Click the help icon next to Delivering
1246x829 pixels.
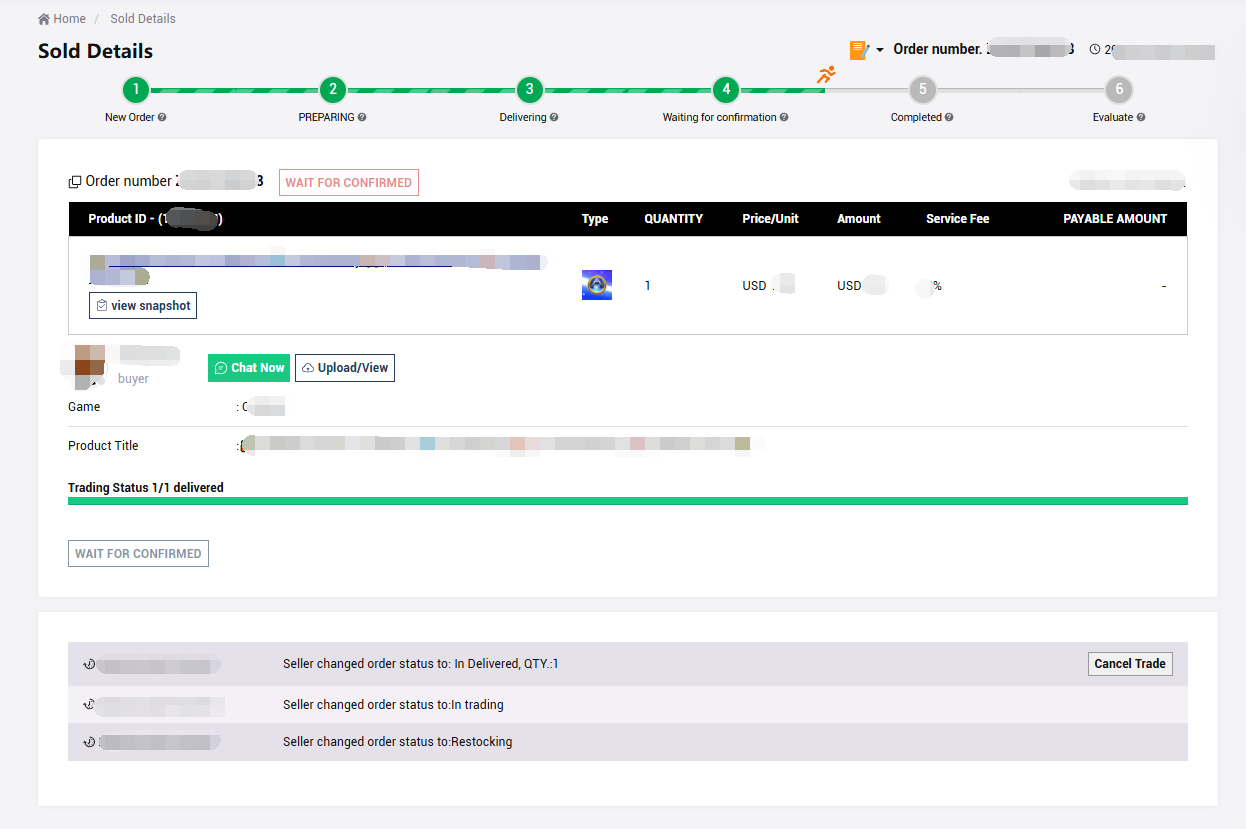point(554,117)
